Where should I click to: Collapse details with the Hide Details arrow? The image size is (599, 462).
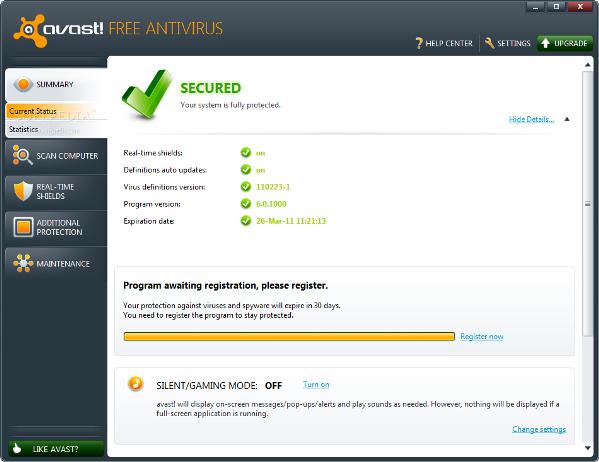(x=567, y=119)
